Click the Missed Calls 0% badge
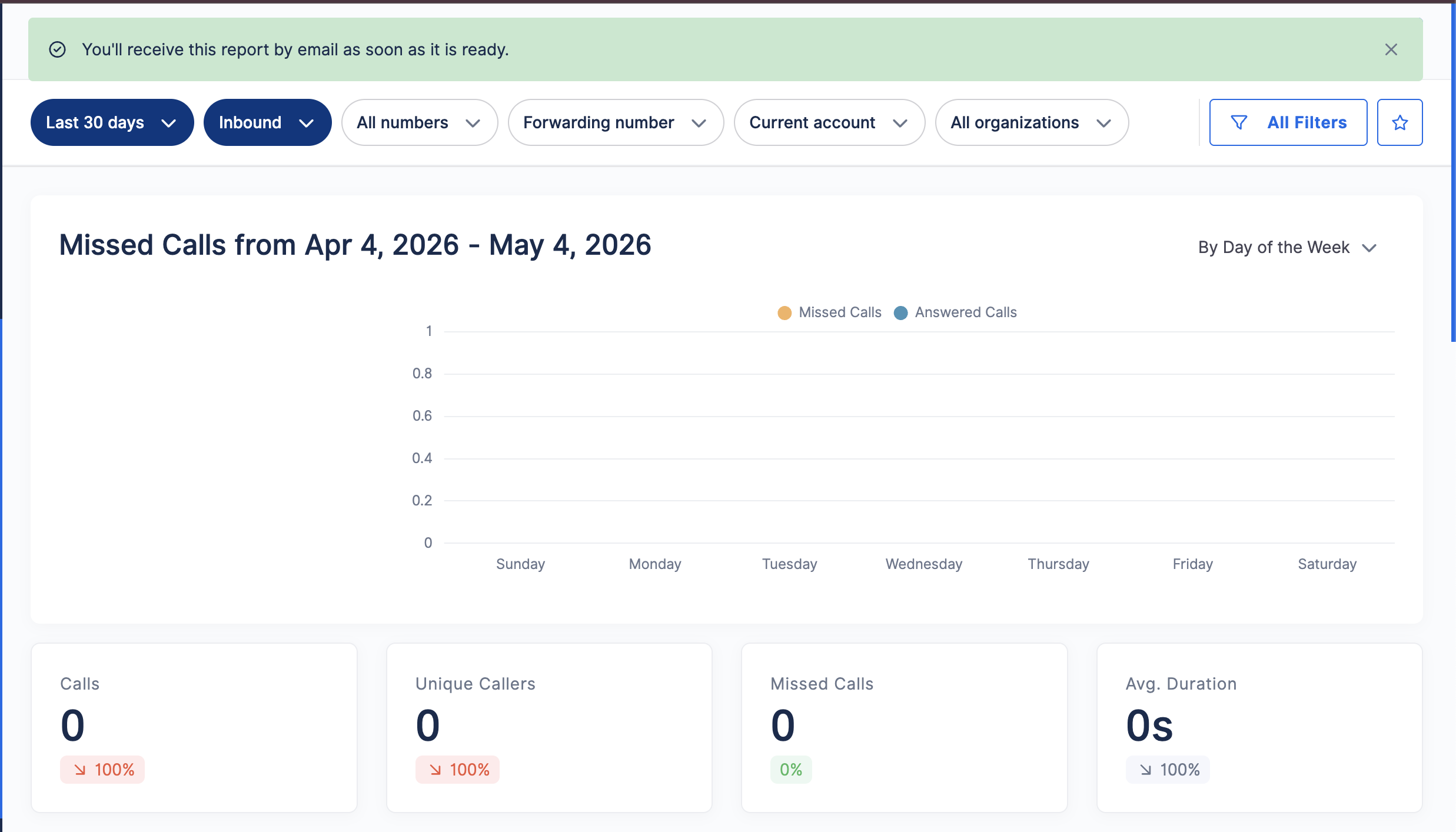Viewport: 1456px width, 832px height. point(791,770)
